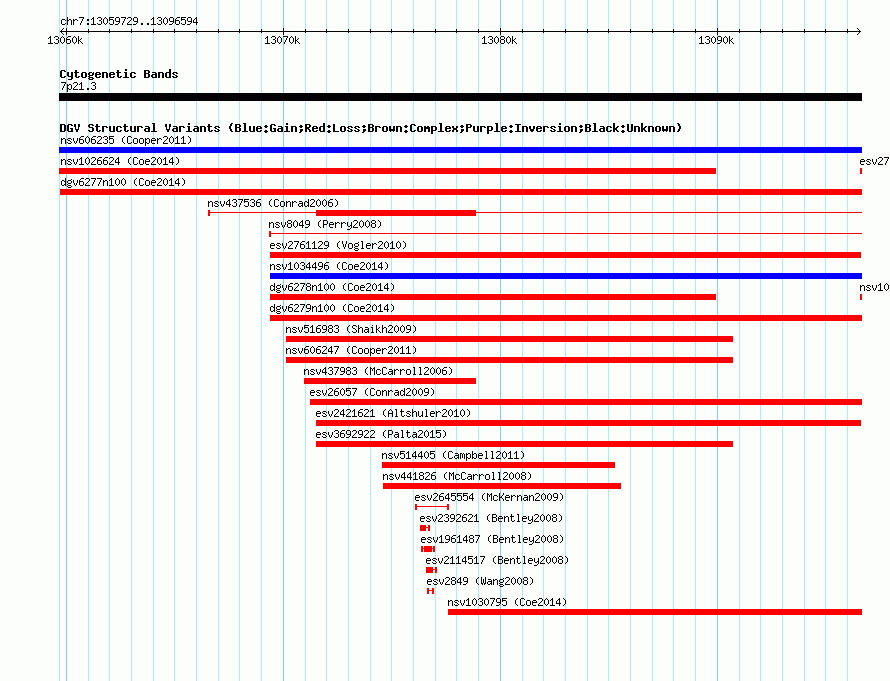Image resolution: width=890 pixels, height=681 pixels.
Task: Select the esv2392621 (Bentley2008) label
Action: (x=491, y=518)
